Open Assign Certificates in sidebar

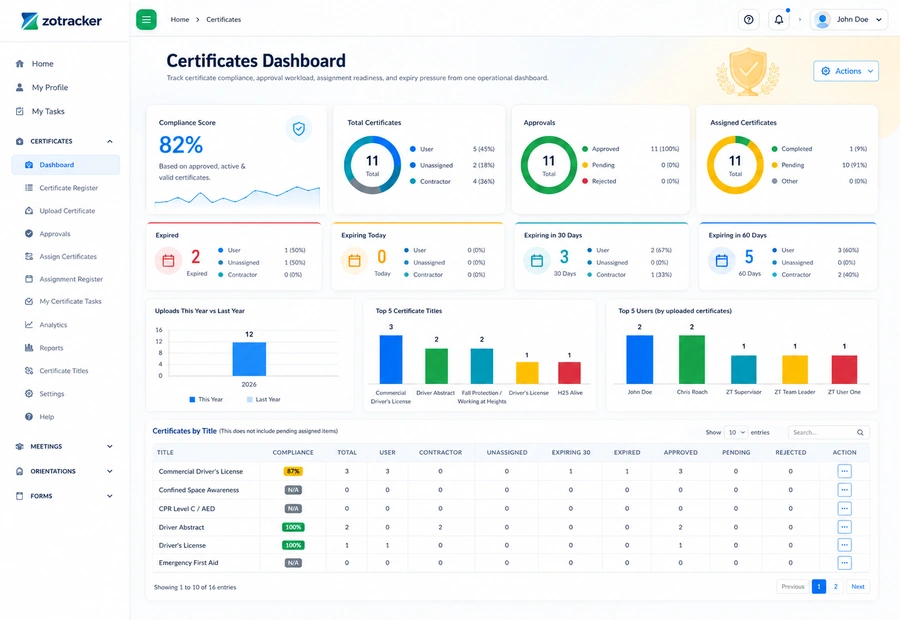click(x=68, y=257)
